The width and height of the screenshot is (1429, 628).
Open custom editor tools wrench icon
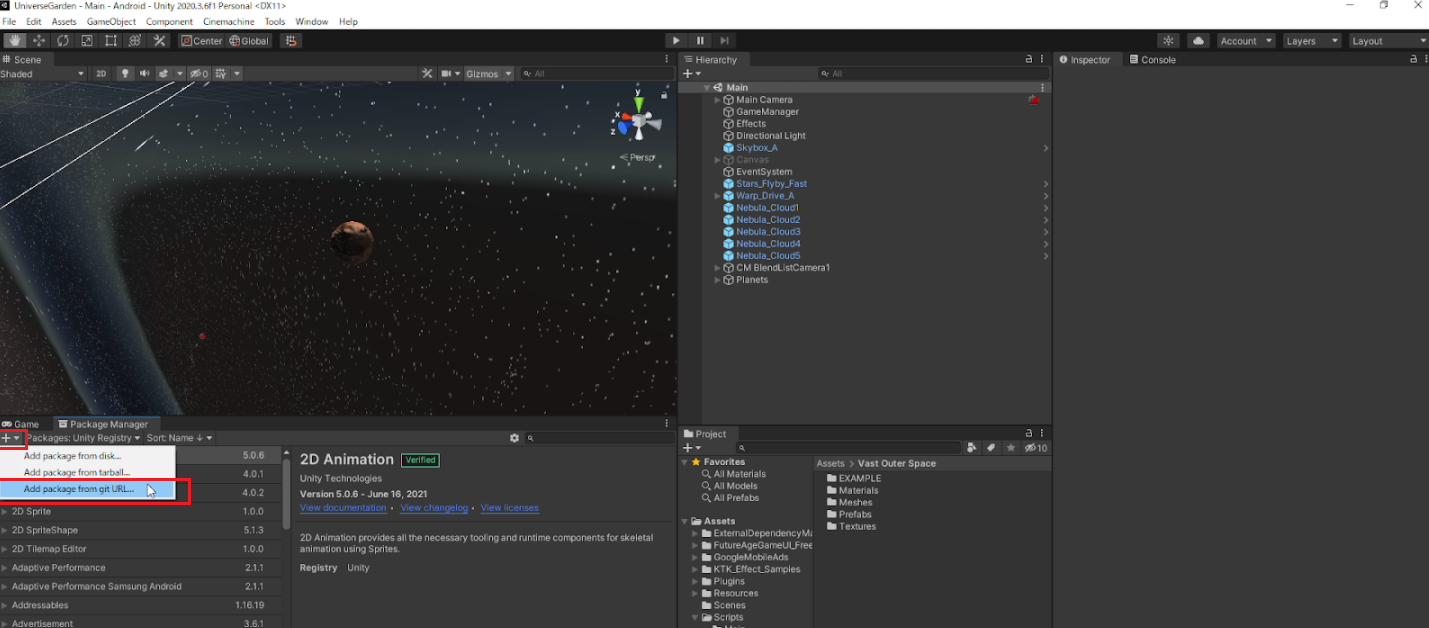(x=159, y=41)
